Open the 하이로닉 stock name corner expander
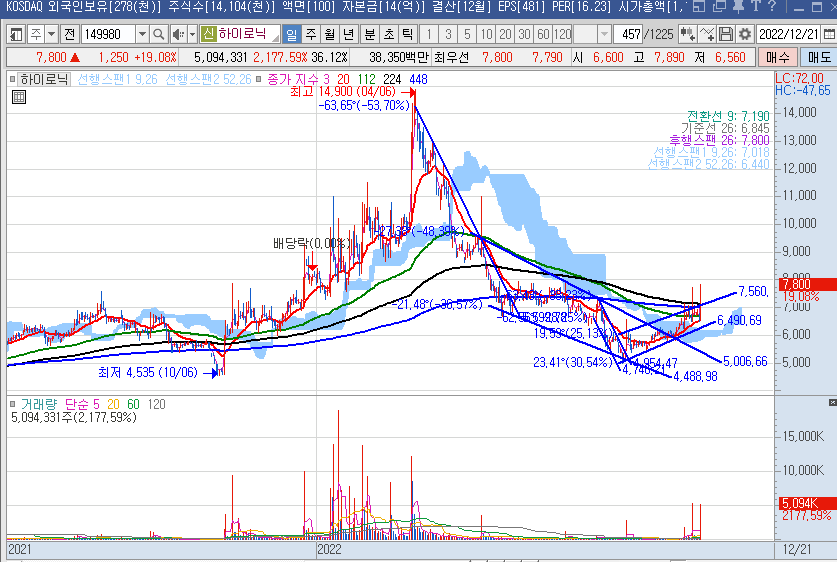The height and width of the screenshot is (562, 837). coord(275,38)
